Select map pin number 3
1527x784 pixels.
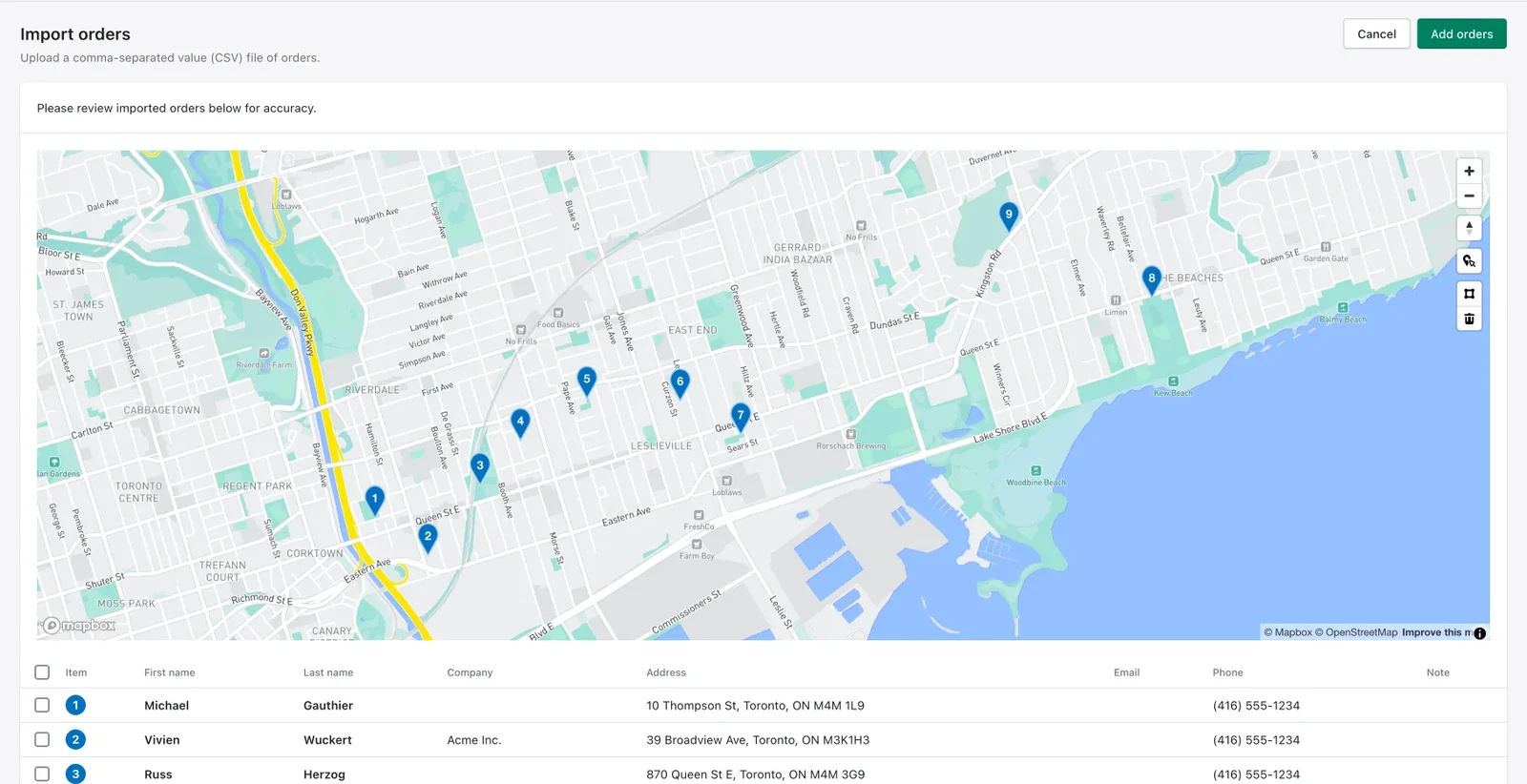click(480, 468)
